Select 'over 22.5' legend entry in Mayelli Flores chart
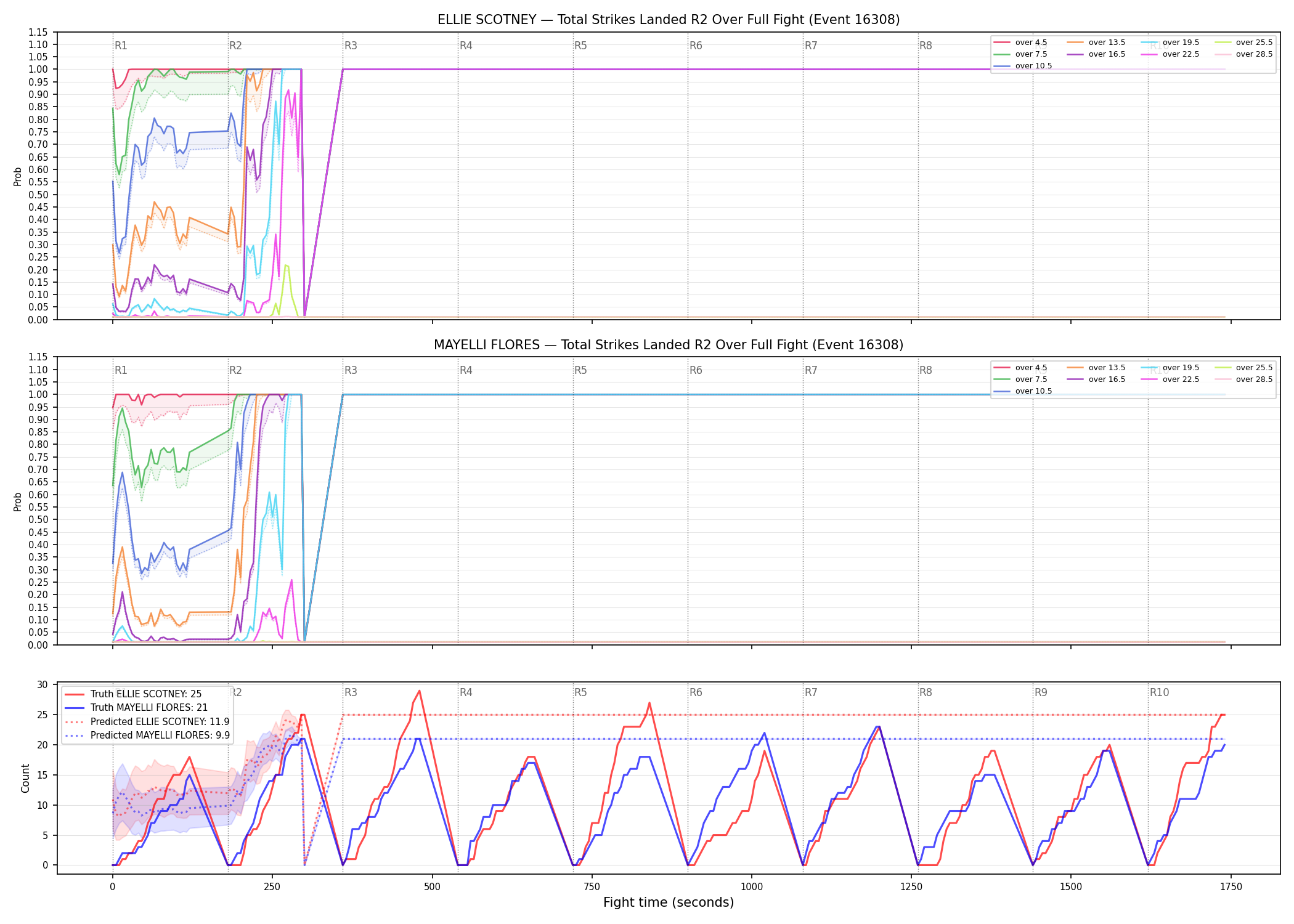This screenshot has height=924, width=1294. pos(1170,379)
